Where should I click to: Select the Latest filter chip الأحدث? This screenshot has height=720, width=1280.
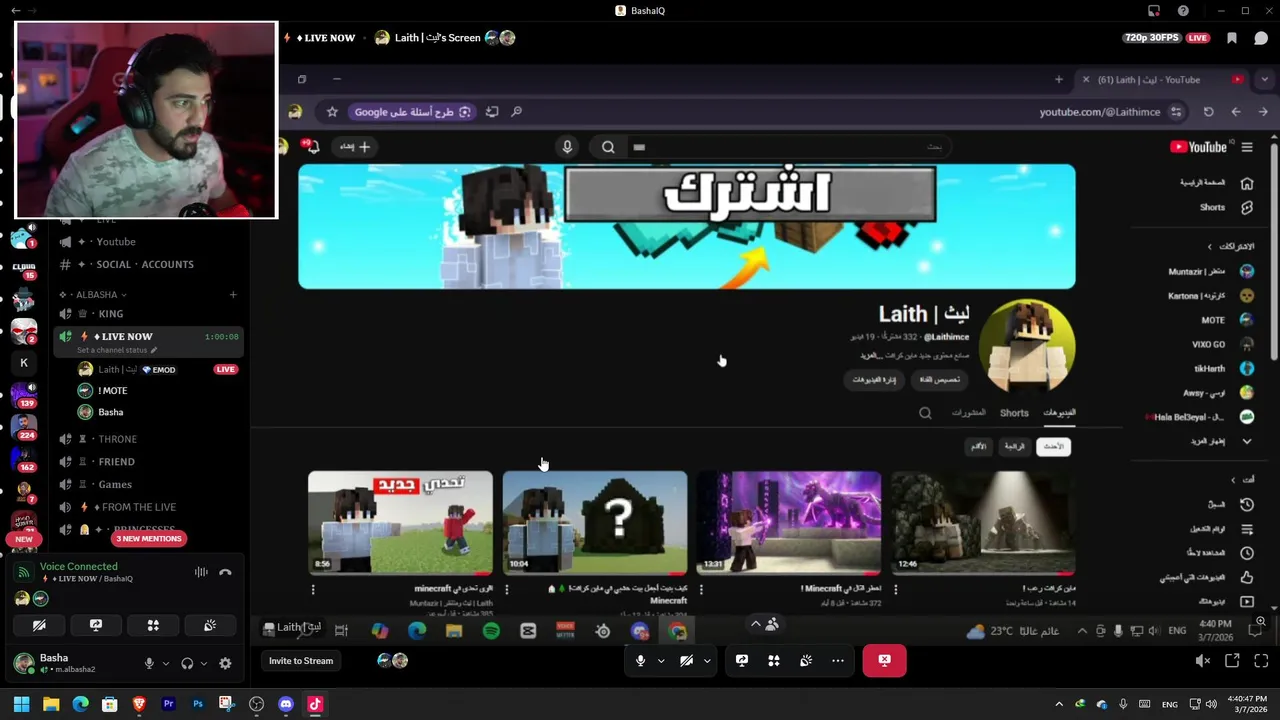tap(1054, 447)
